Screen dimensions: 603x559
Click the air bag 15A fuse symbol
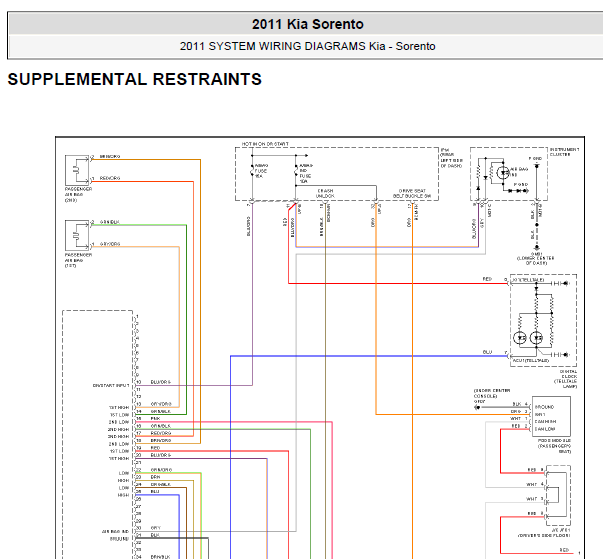click(252, 170)
